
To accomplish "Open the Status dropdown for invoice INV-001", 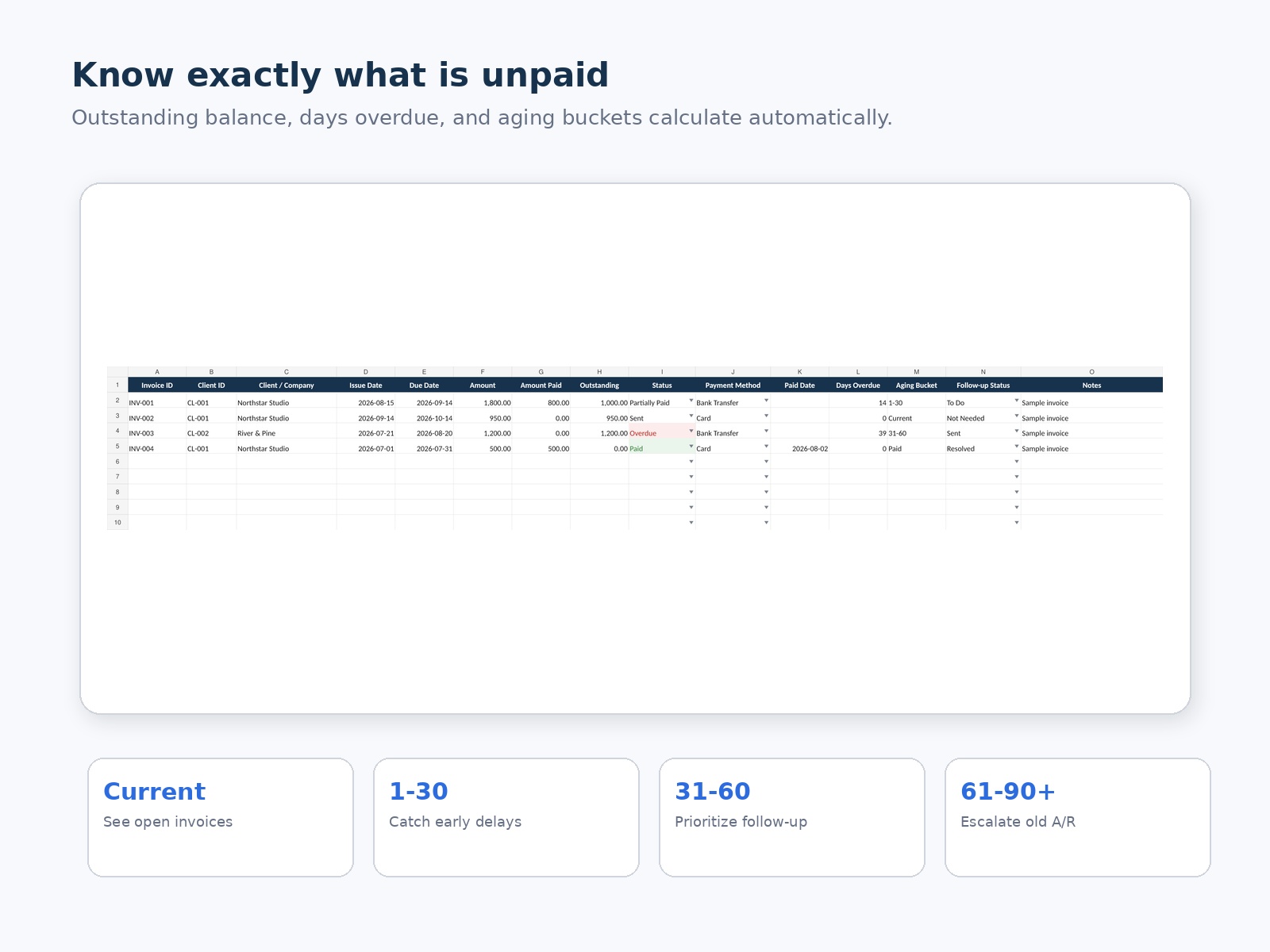I will tap(691, 401).
